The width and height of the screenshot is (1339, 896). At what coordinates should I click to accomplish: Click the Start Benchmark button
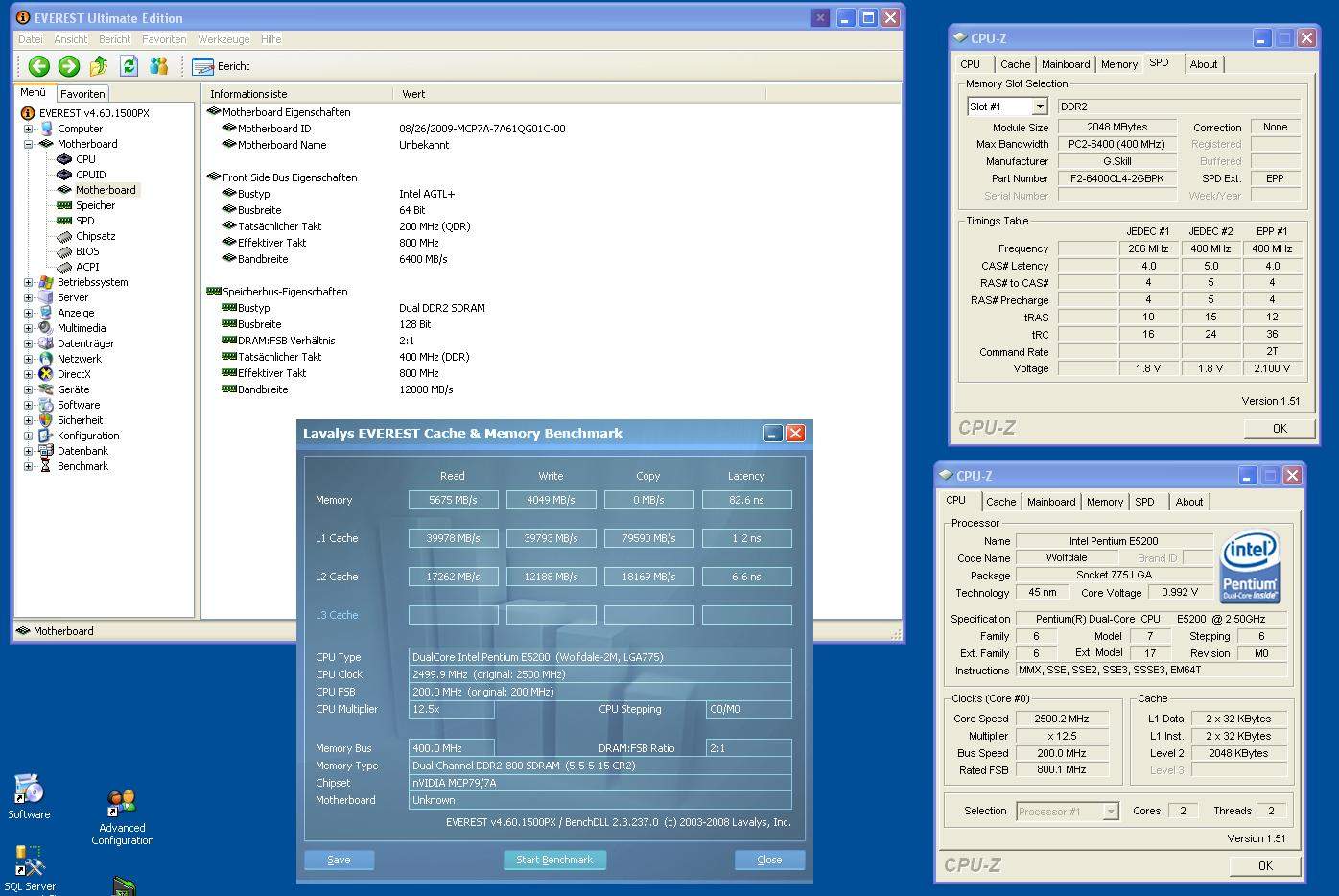554,860
